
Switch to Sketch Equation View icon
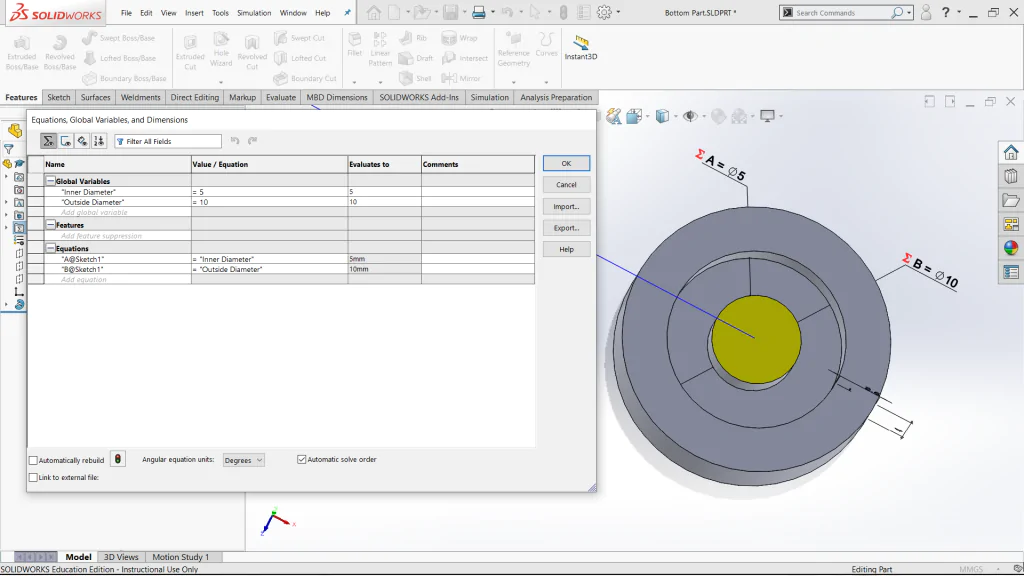click(65, 141)
